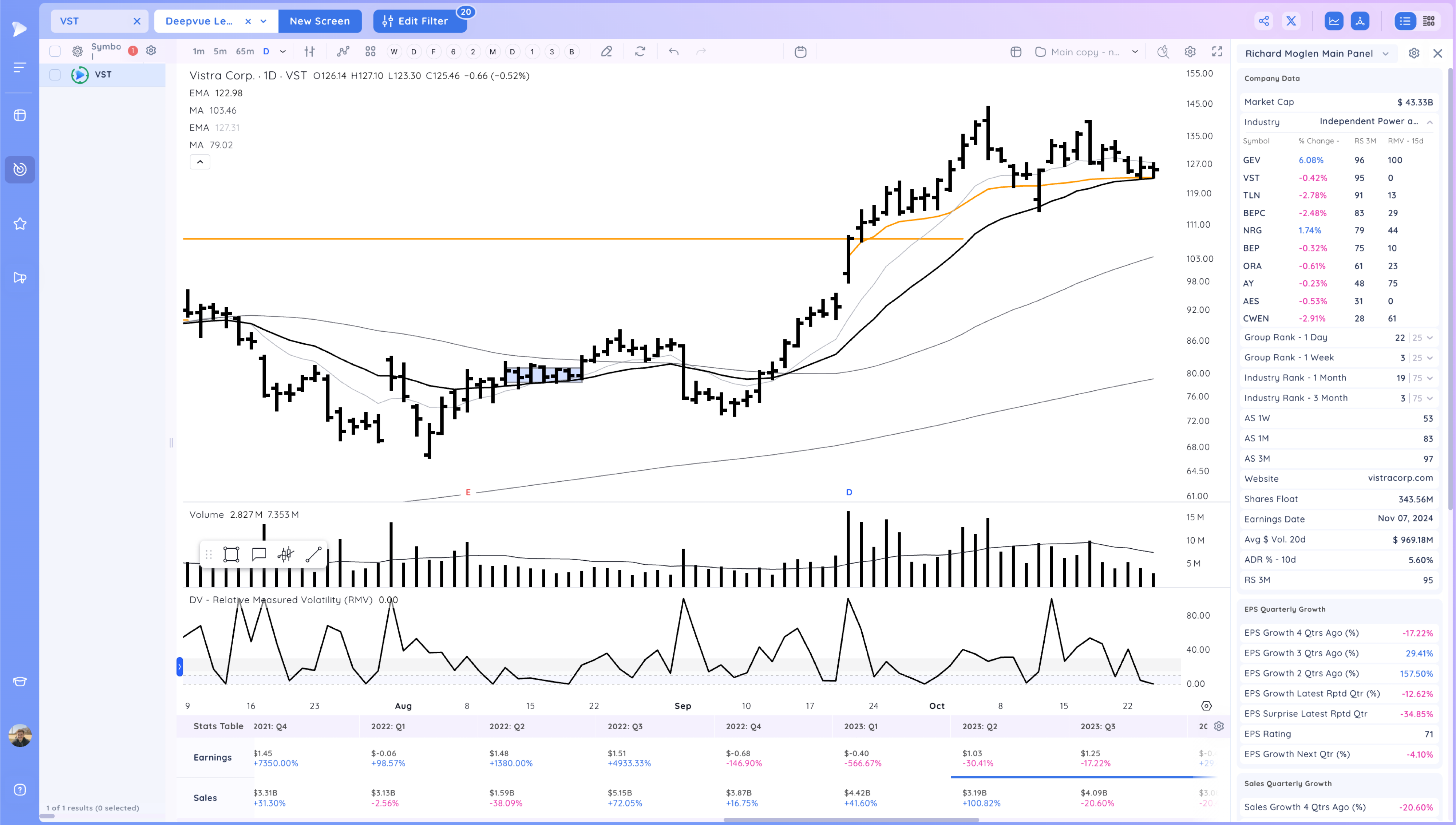This screenshot has height=825, width=1456.
Task: Click the refresh chart icon
Action: click(640, 52)
